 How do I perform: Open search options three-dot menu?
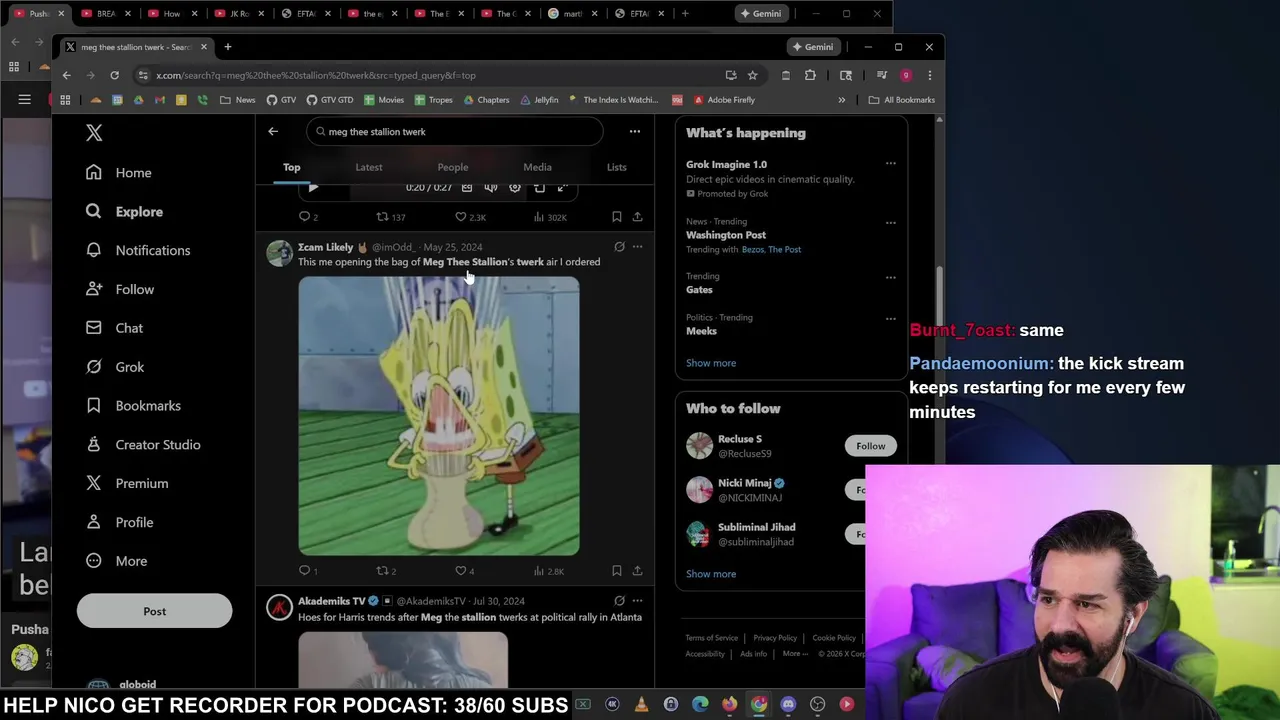tap(634, 131)
